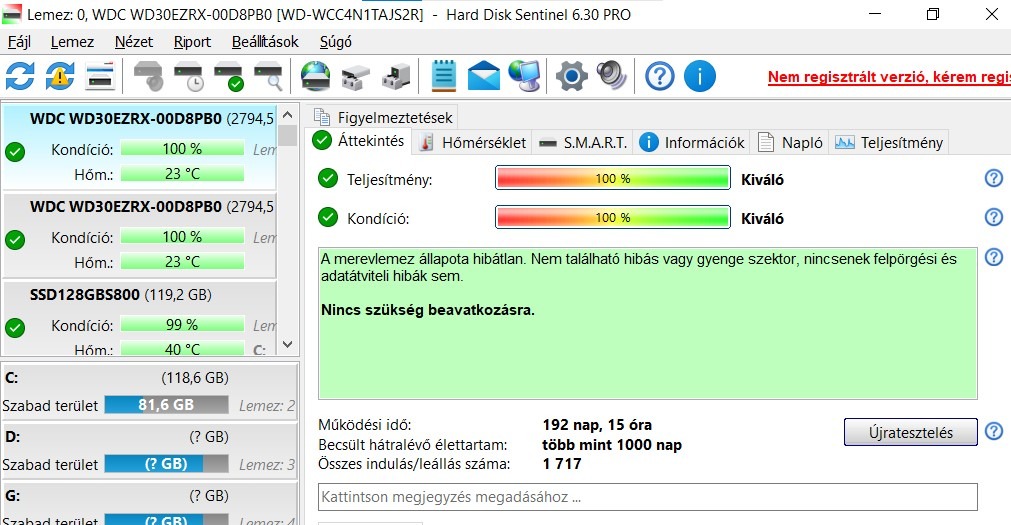The width and height of the screenshot is (1011, 525).
Task: Switch to the Teljesítmény tab
Action: coord(889,143)
